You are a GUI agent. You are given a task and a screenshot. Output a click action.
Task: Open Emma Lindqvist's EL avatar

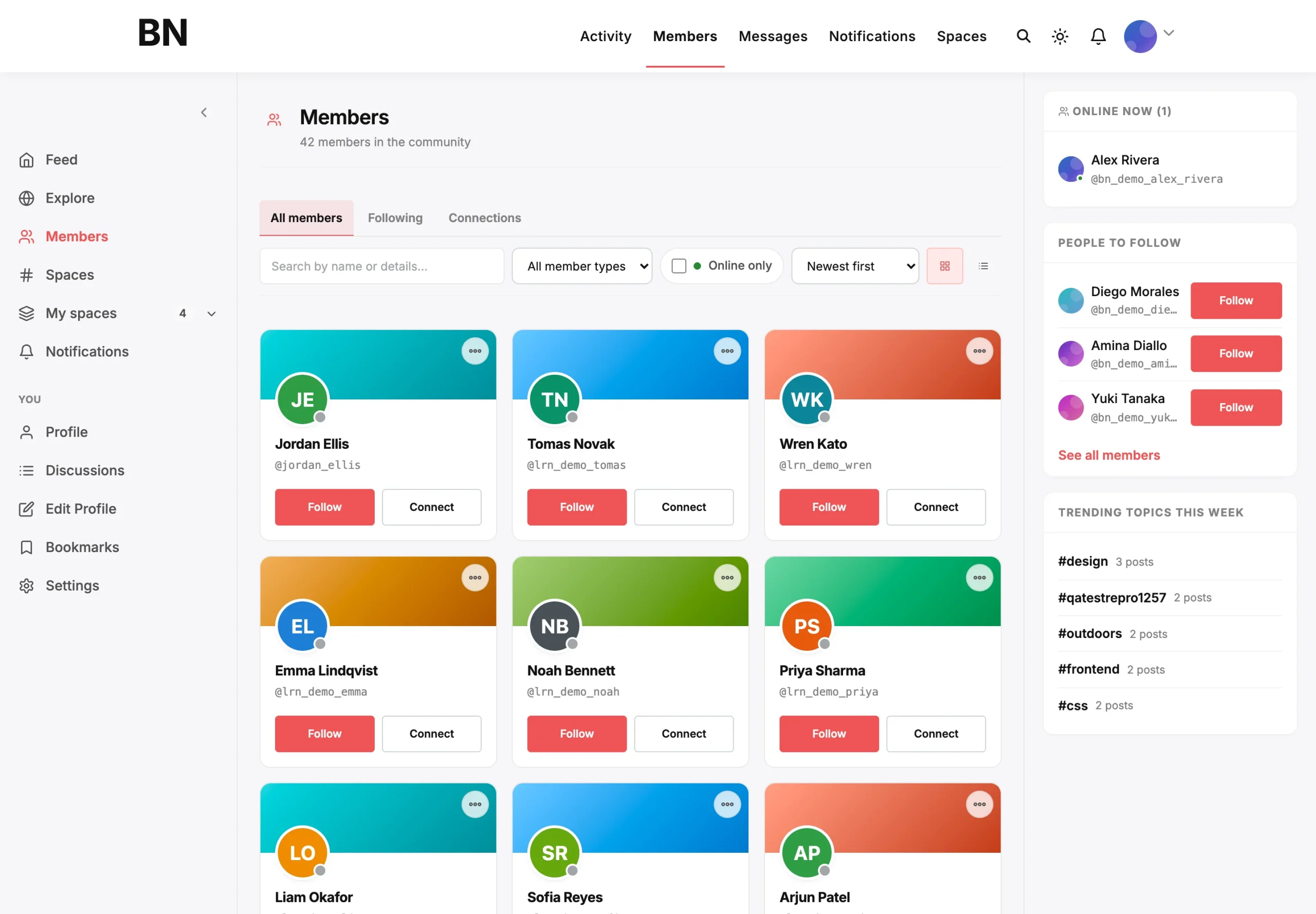[302, 626]
